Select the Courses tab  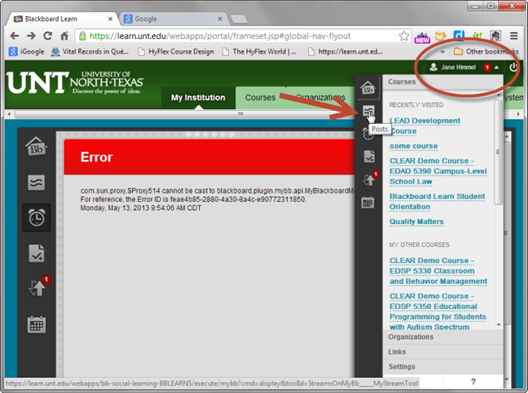click(x=260, y=98)
